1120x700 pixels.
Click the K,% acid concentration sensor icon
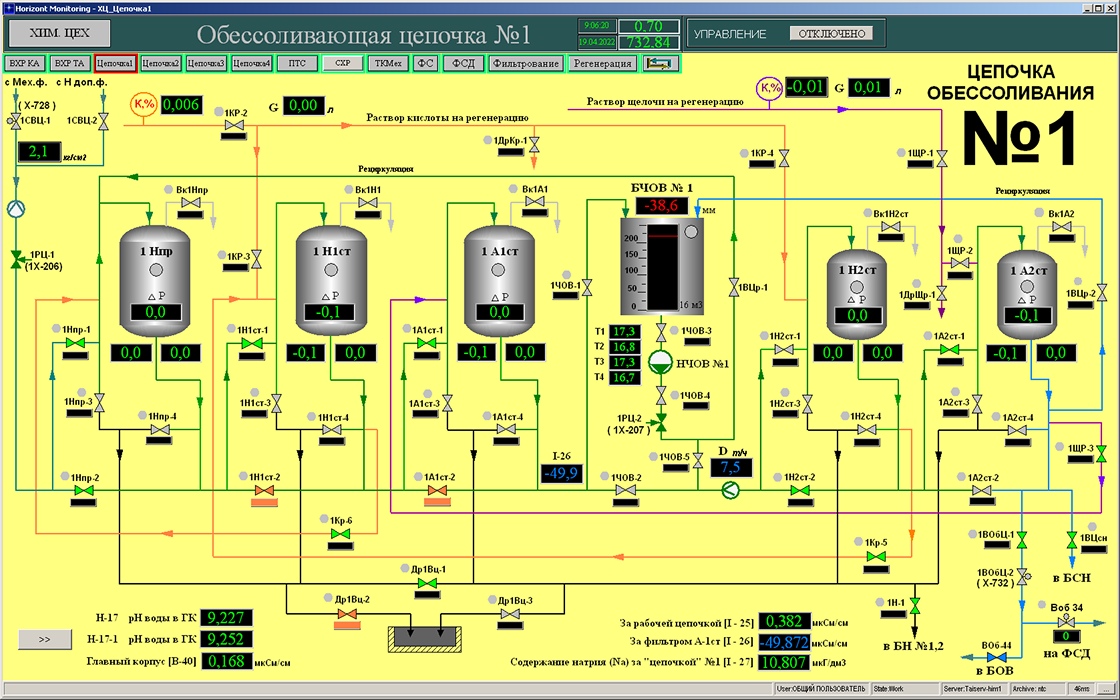click(x=144, y=104)
